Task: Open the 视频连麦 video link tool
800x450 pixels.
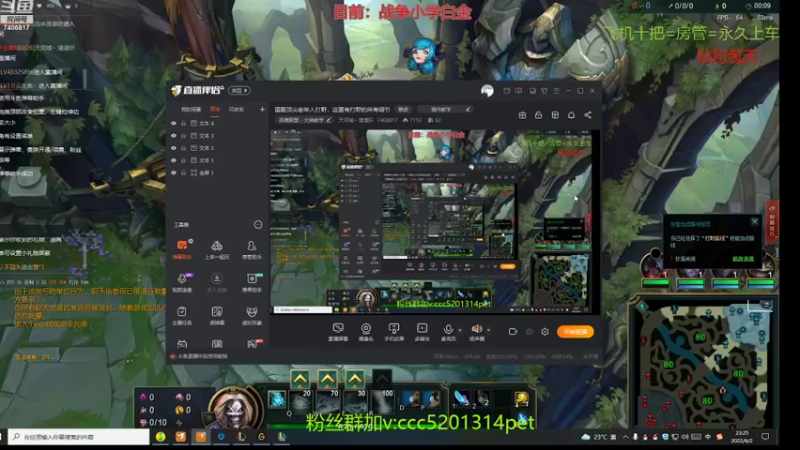Action: [x=182, y=283]
